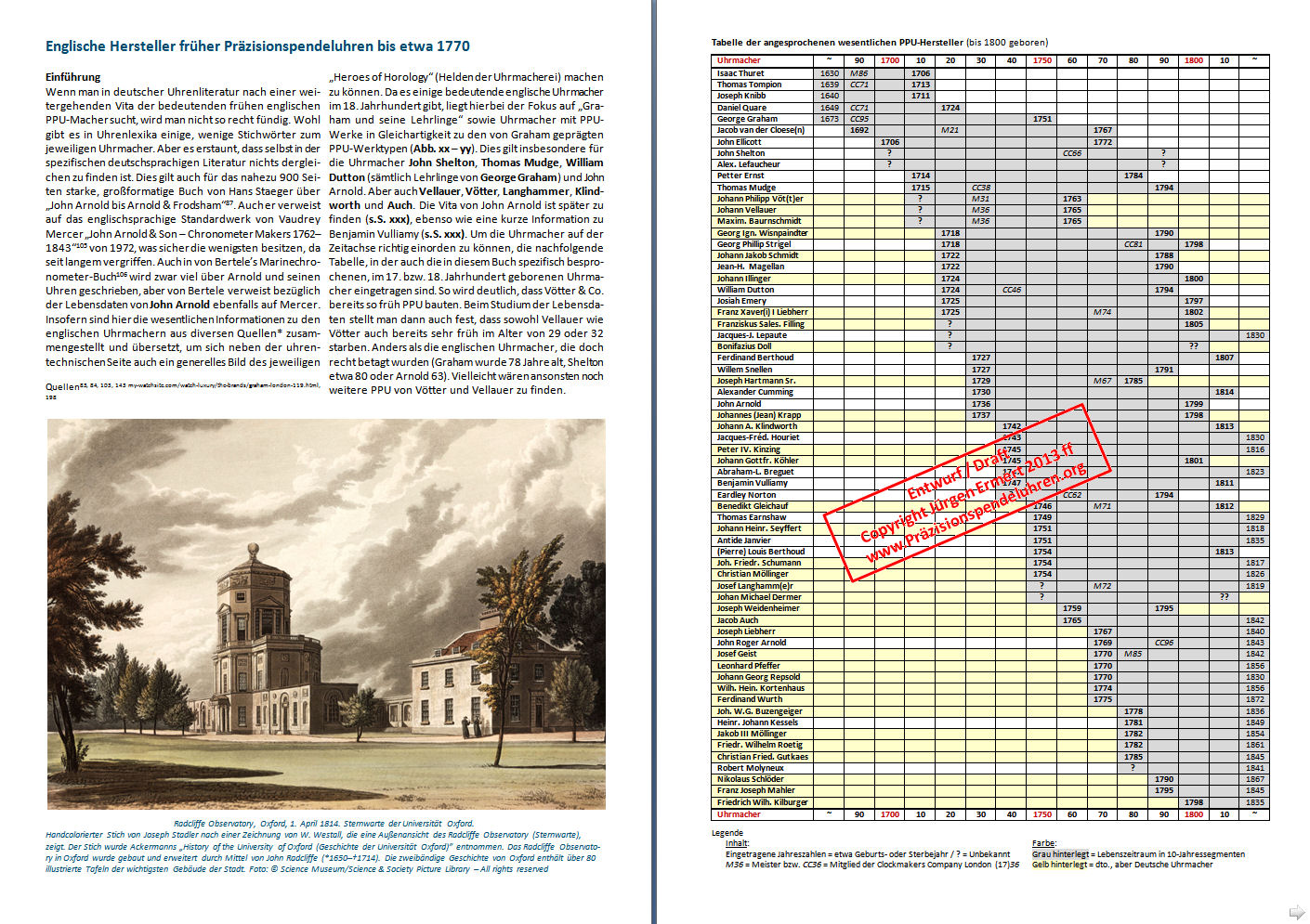Click 'M86' in Isaac Thuret row

pos(859,73)
